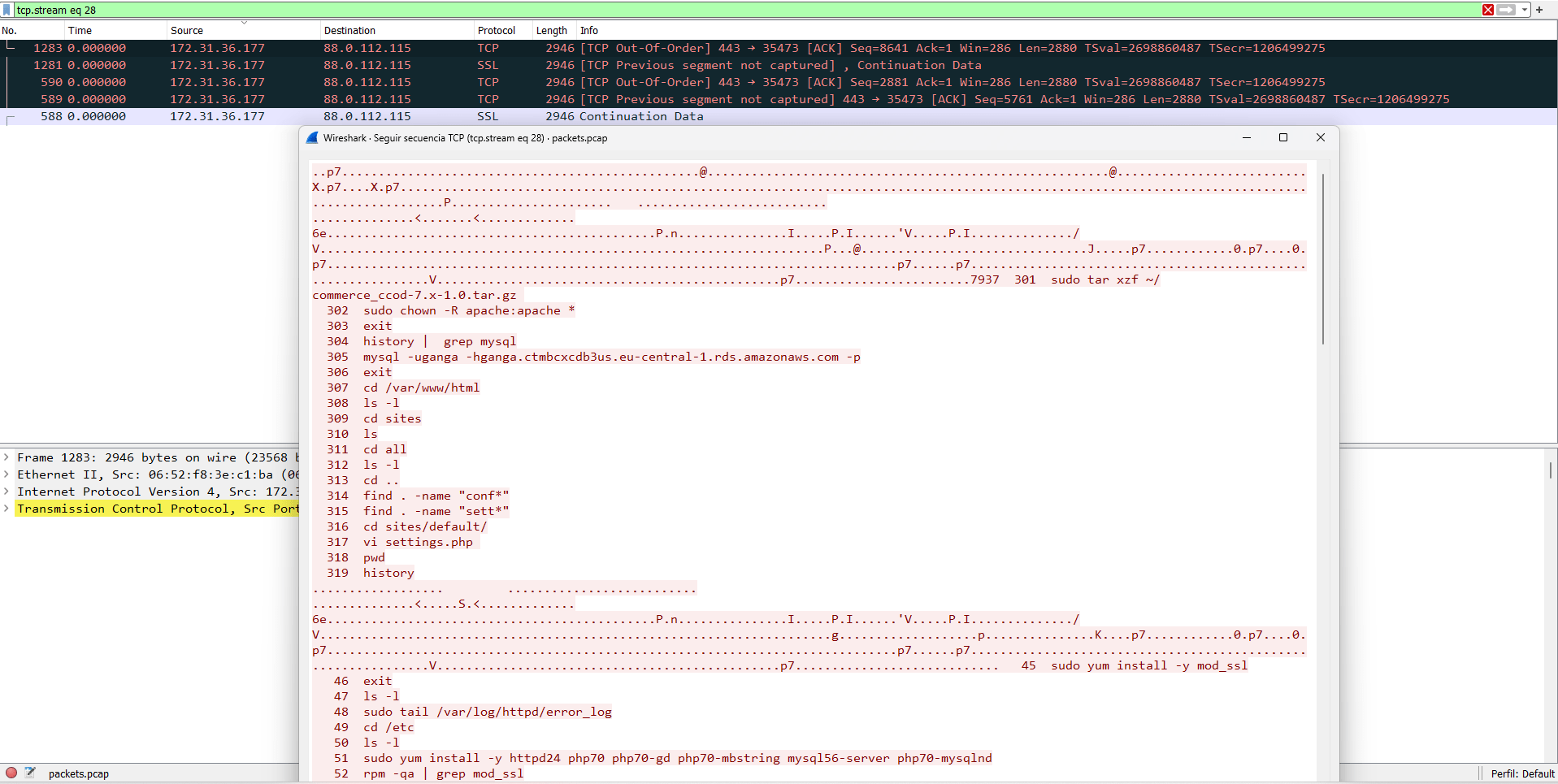Minimize the Seguir secuencia TCP window

coord(1246,138)
